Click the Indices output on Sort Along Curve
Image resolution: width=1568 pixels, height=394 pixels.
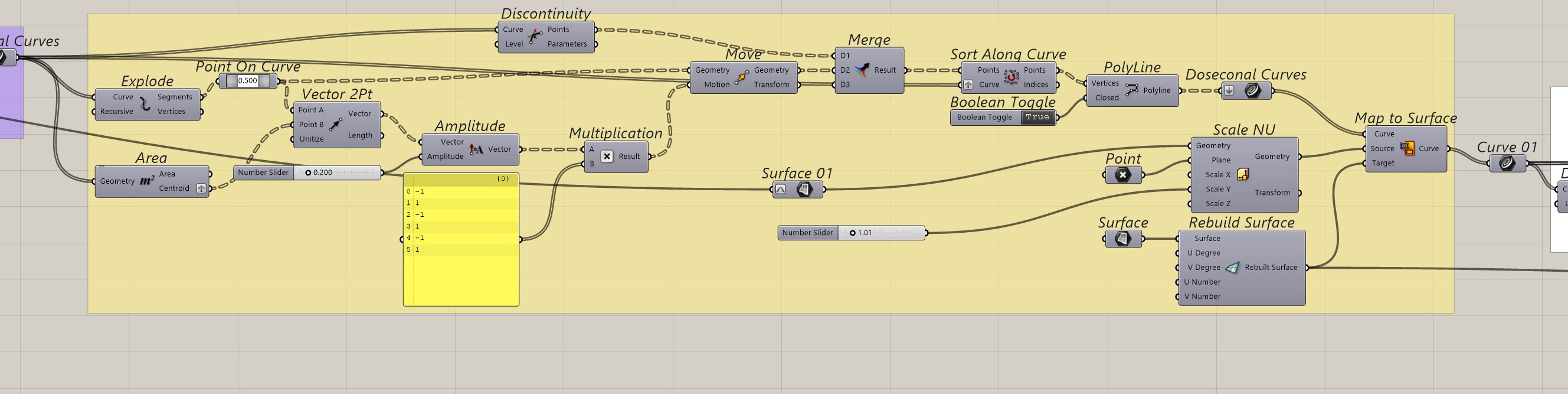1035,84
